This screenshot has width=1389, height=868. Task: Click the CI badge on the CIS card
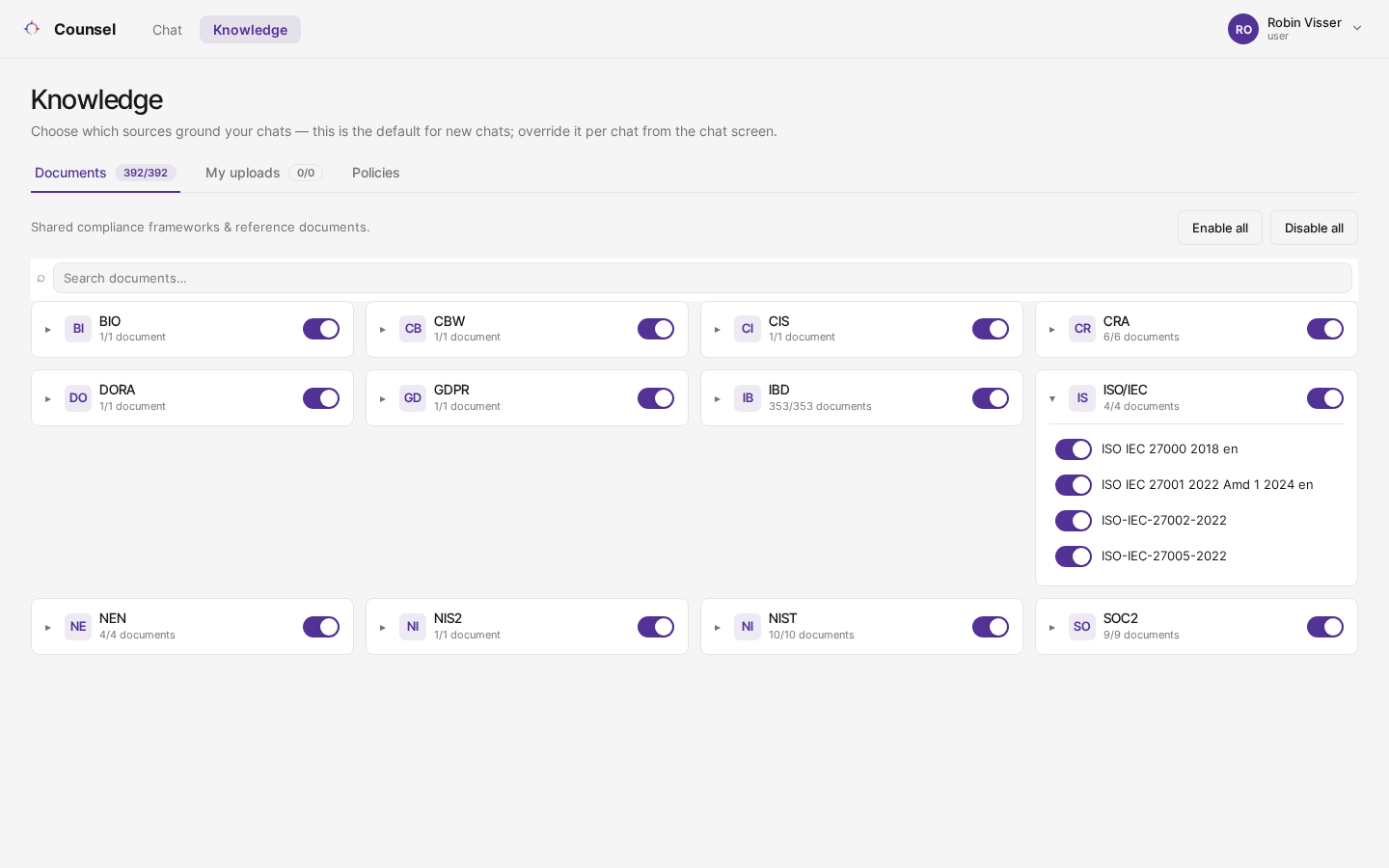[748, 329]
